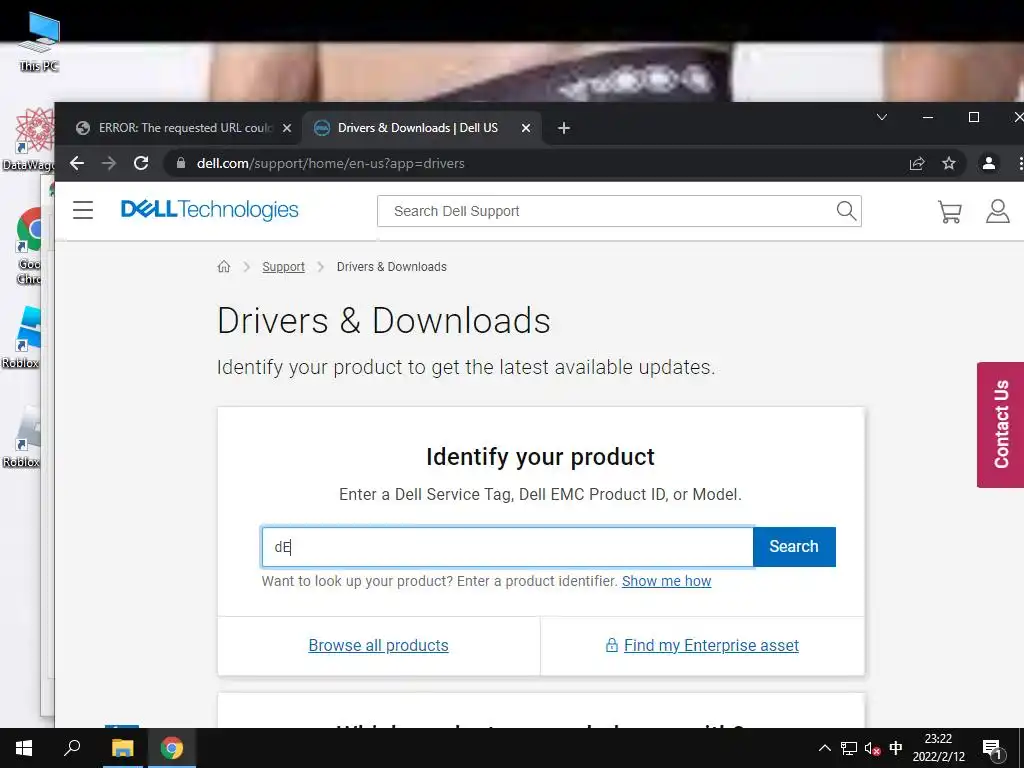Image resolution: width=1024 pixels, height=768 pixels.
Task: Open the tab search chevron
Action: point(882,118)
